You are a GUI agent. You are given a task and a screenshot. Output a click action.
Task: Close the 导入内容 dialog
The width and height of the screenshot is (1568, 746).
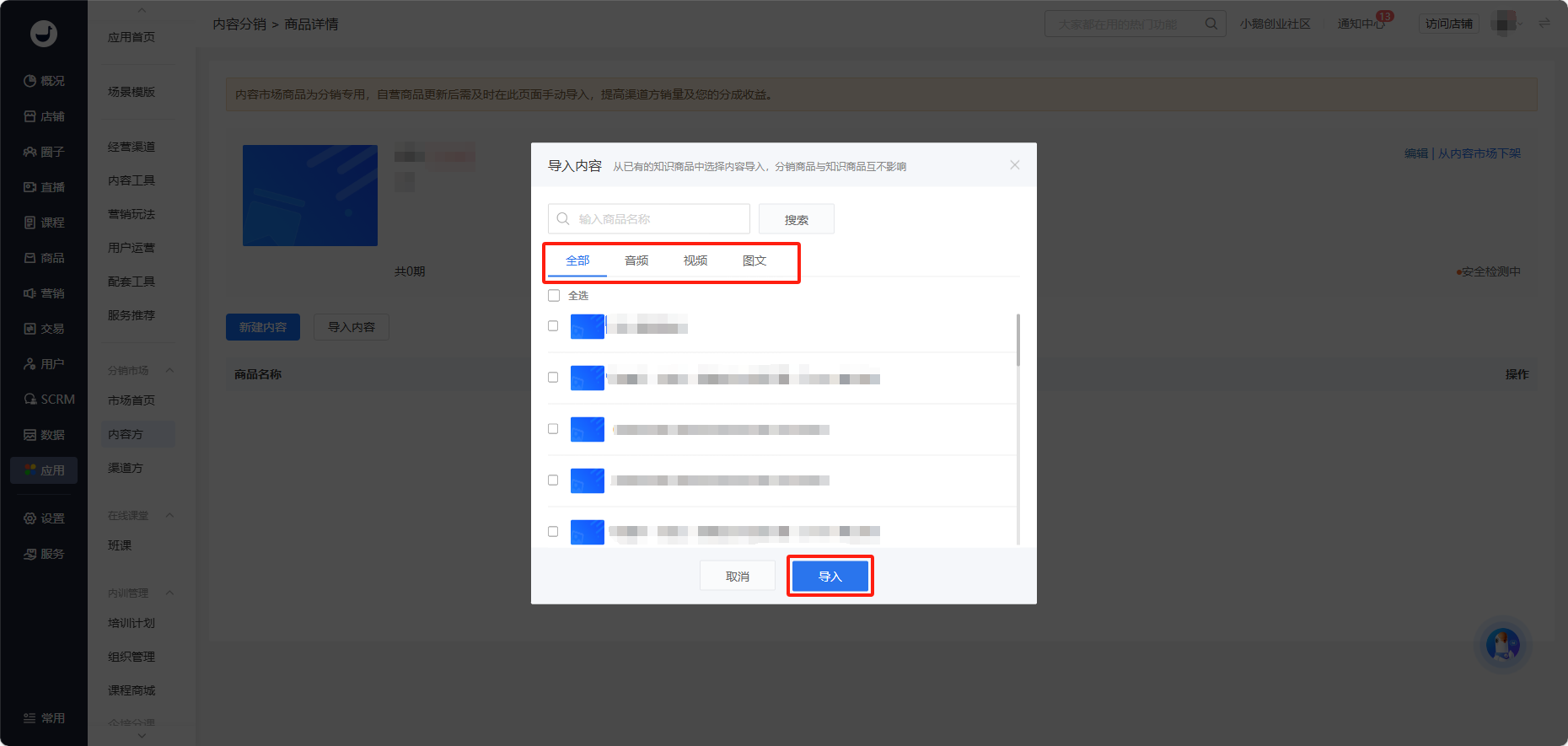coord(1015,165)
